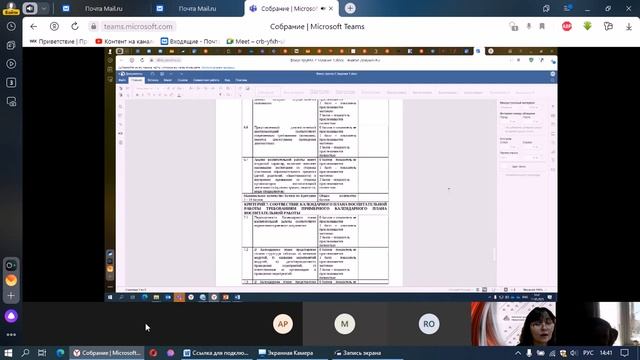Open Task View on taskbar
This screenshot has width=640, height=360.
(x=42, y=353)
